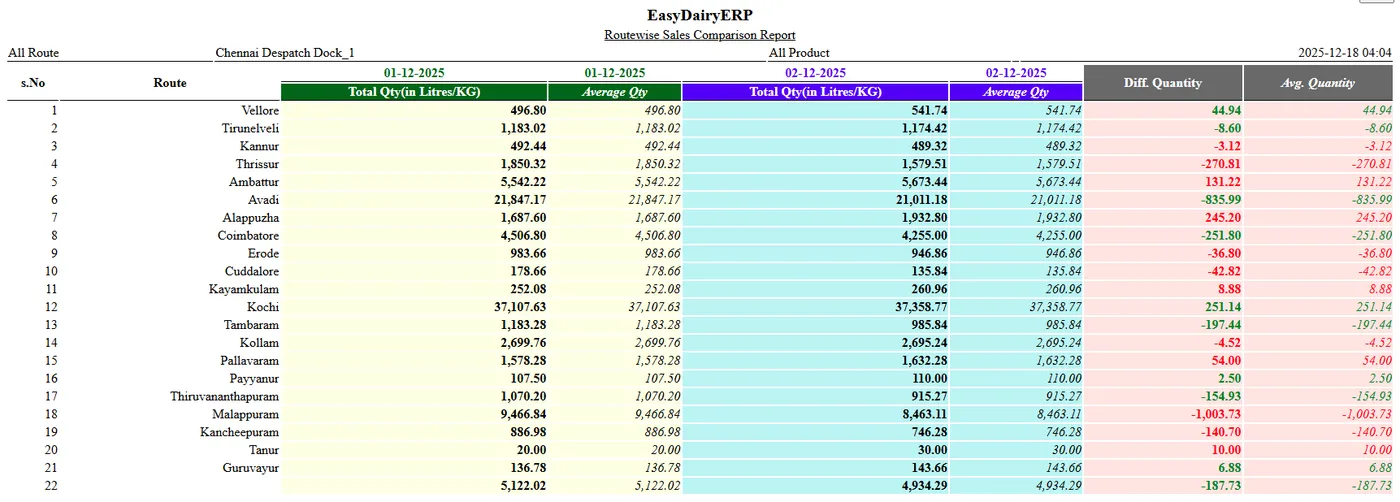The width and height of the screenshot is (1400, 502).
Task: Click the bold diff value -270.81
Action: [x=1221, y=164]
